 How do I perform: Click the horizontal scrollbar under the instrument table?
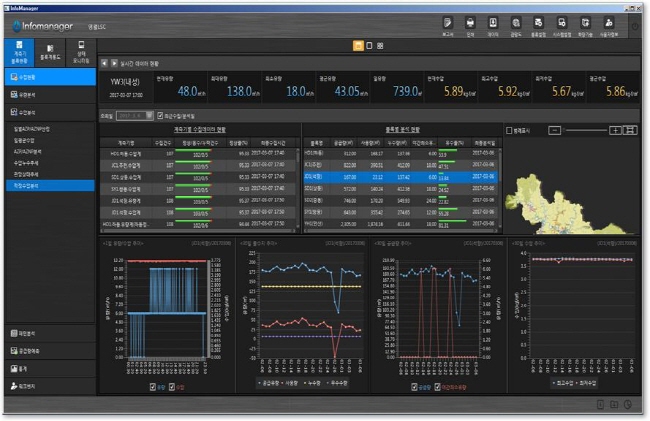point(198,231)
